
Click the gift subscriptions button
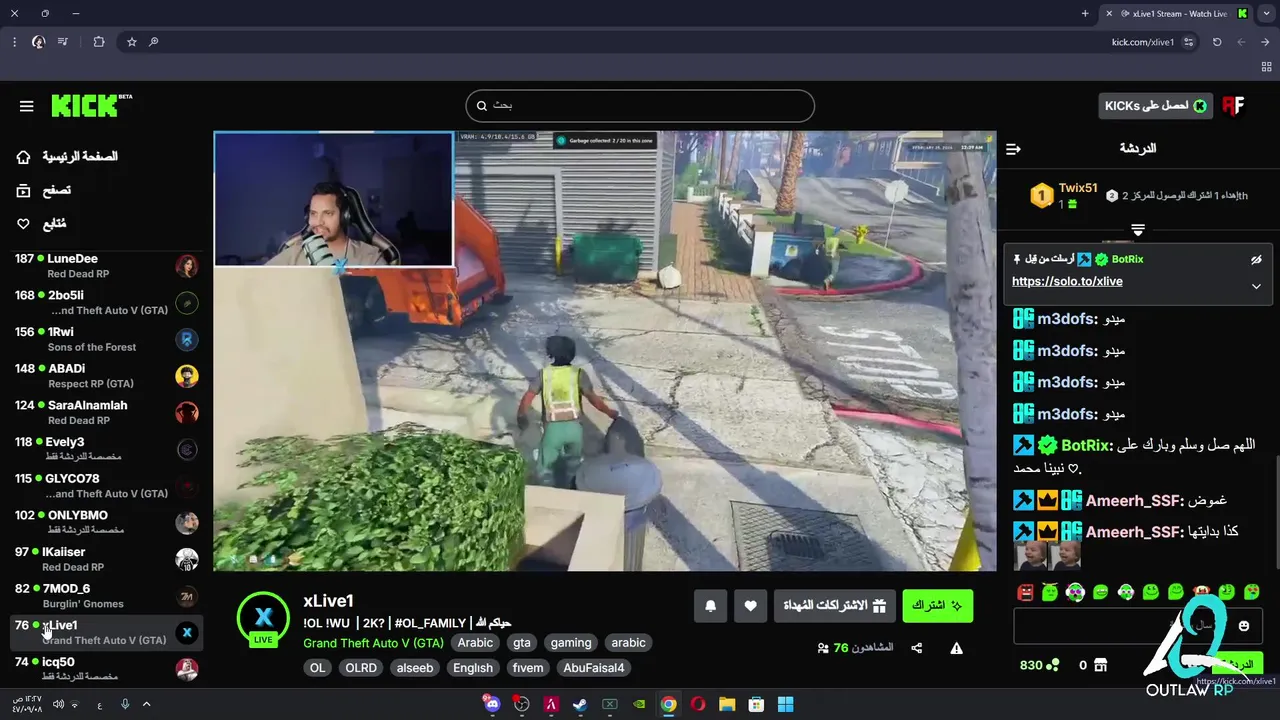click(835, 606)
